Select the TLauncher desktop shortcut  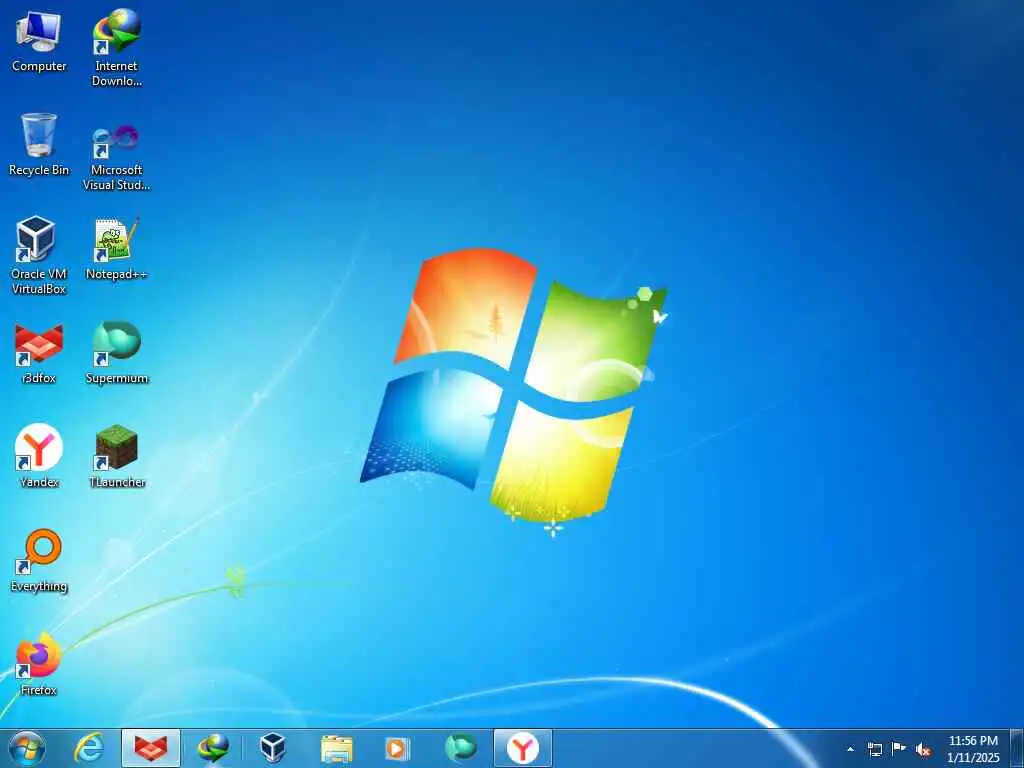point(116,456)
